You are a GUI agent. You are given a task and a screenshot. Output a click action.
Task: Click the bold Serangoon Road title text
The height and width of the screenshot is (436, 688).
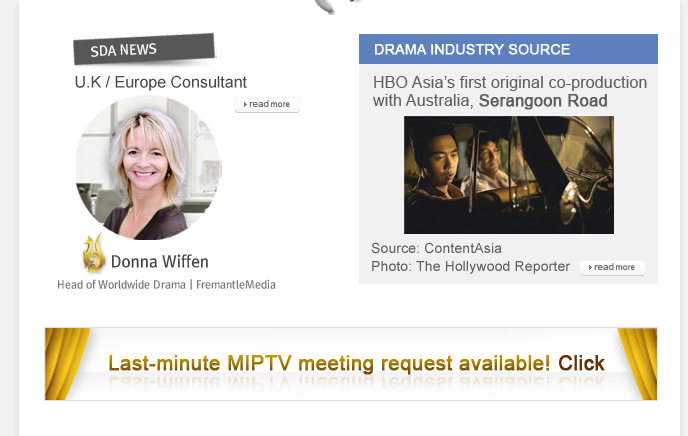click(x=543, y=101)
